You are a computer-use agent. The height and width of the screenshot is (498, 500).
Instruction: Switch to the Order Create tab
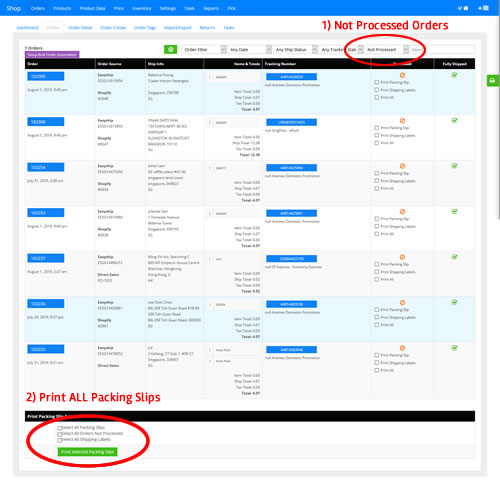113,28
